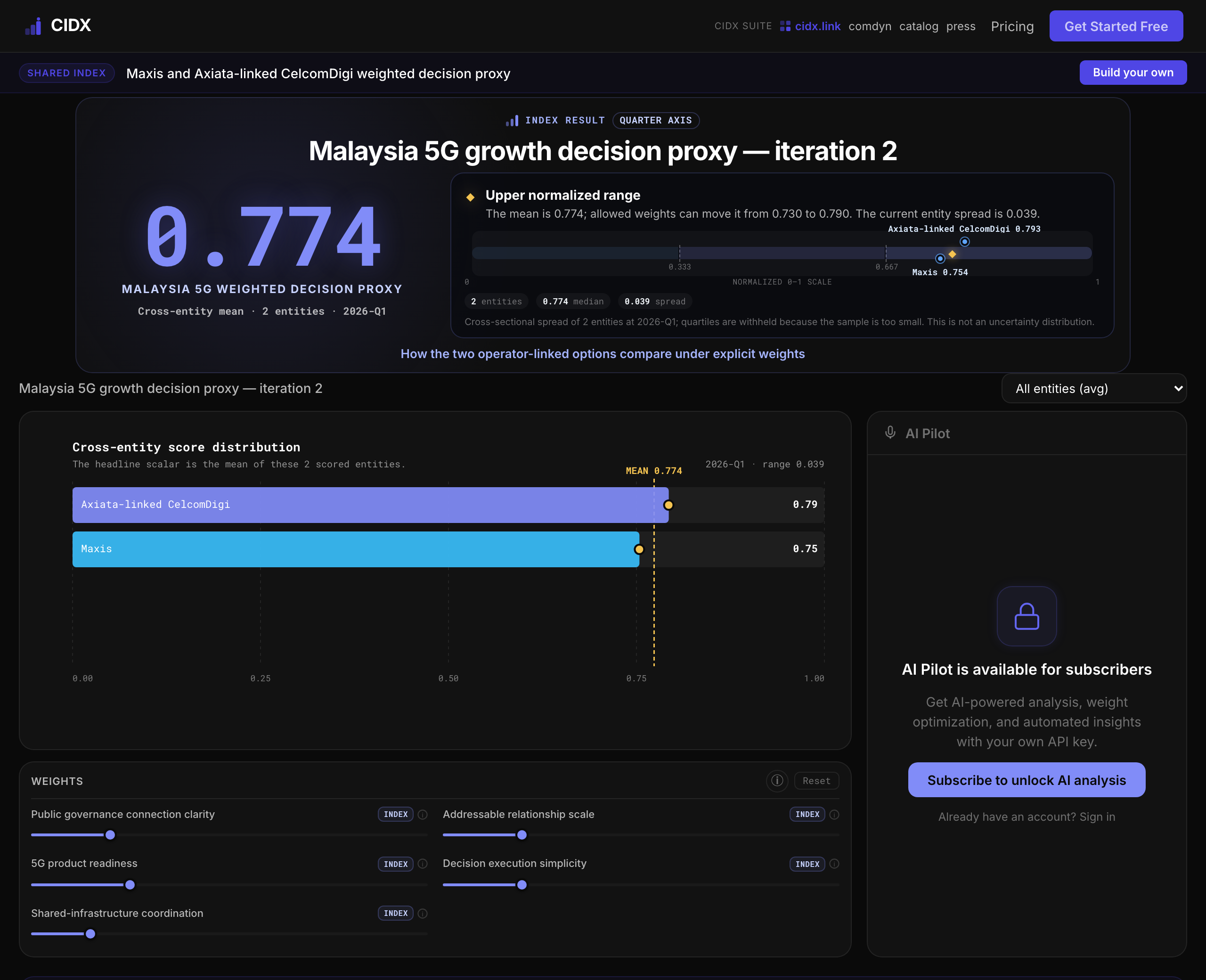Click the CIDX logo icon
The image size is (1206, 980).
click(33, 26)
